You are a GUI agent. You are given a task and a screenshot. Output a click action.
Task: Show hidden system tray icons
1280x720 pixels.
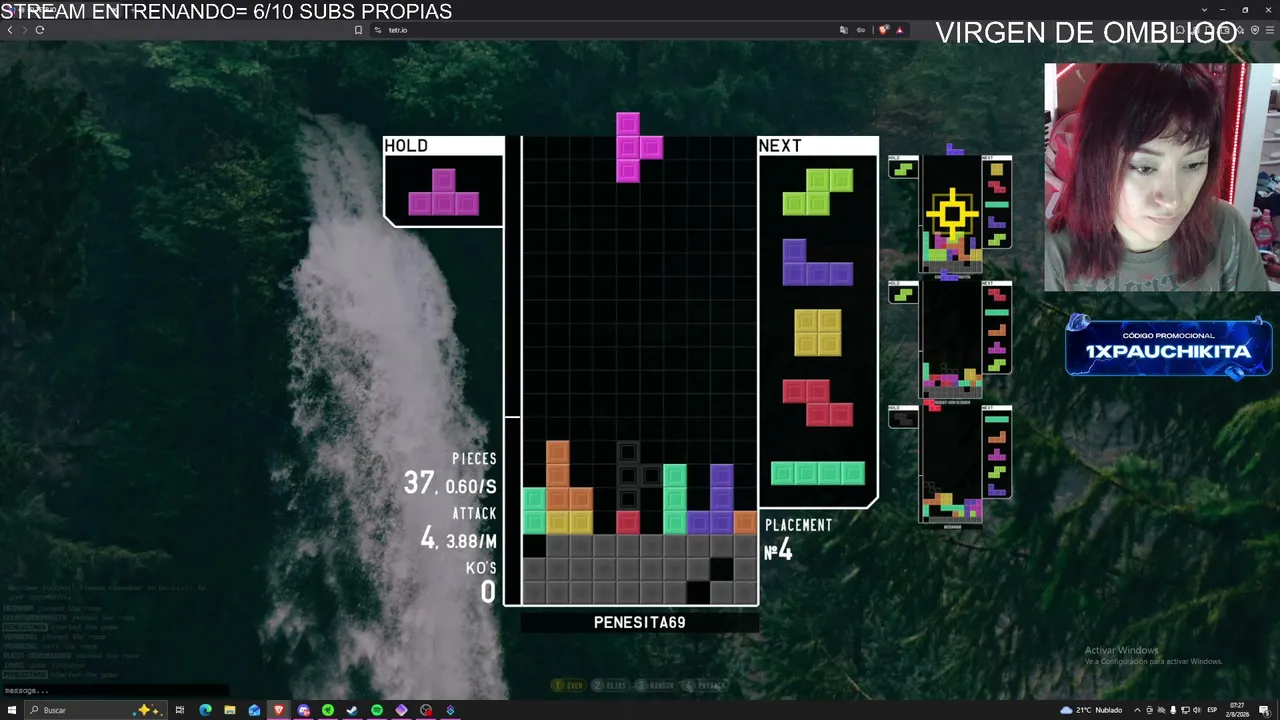tap(1138, 710)
